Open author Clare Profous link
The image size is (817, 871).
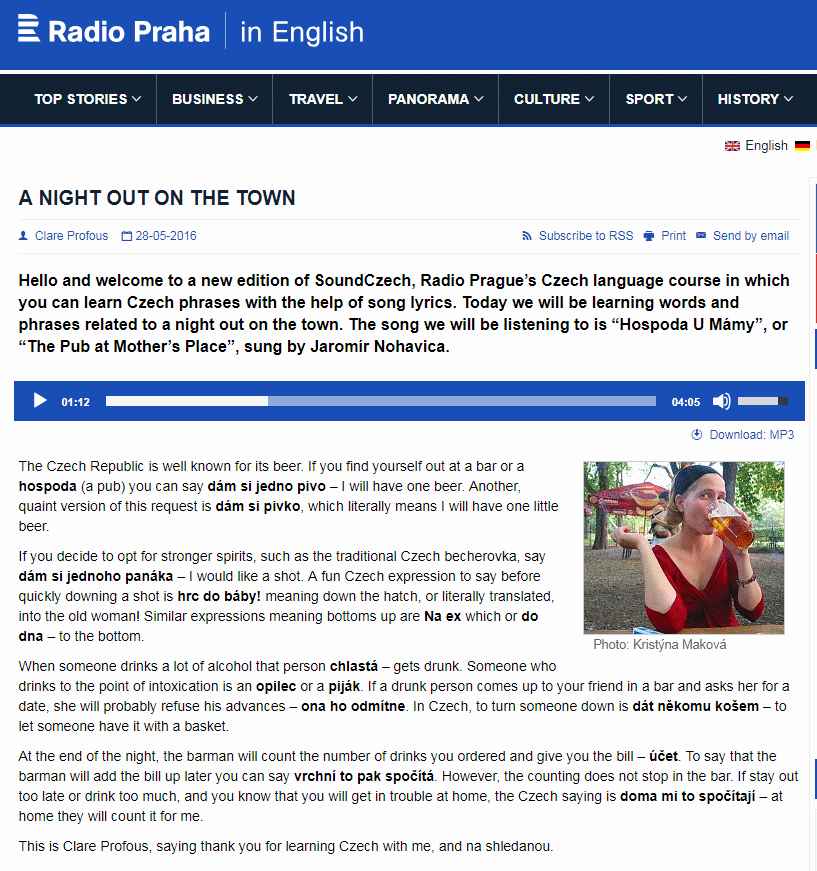click(x=71, y=236)
